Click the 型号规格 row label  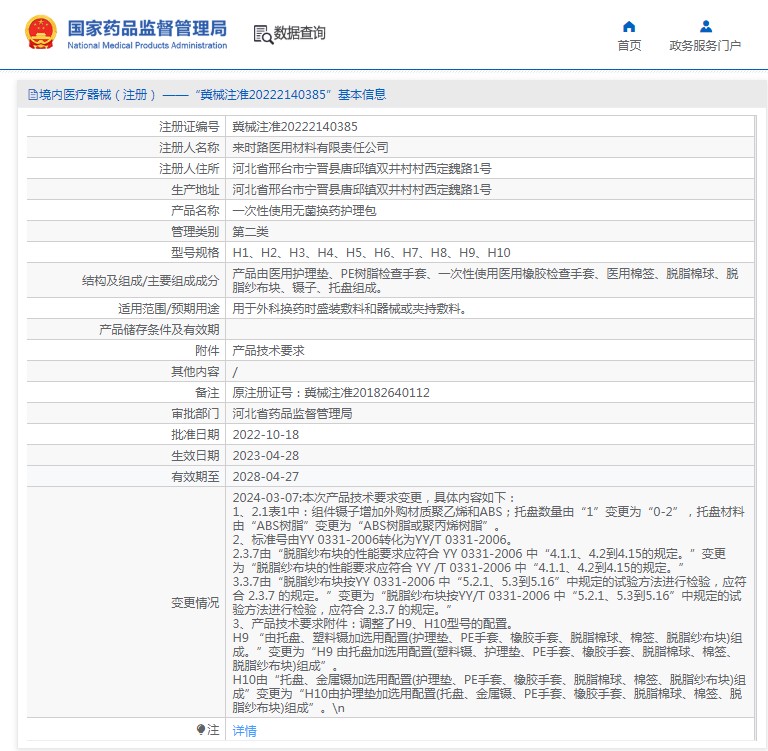[195, 253]
